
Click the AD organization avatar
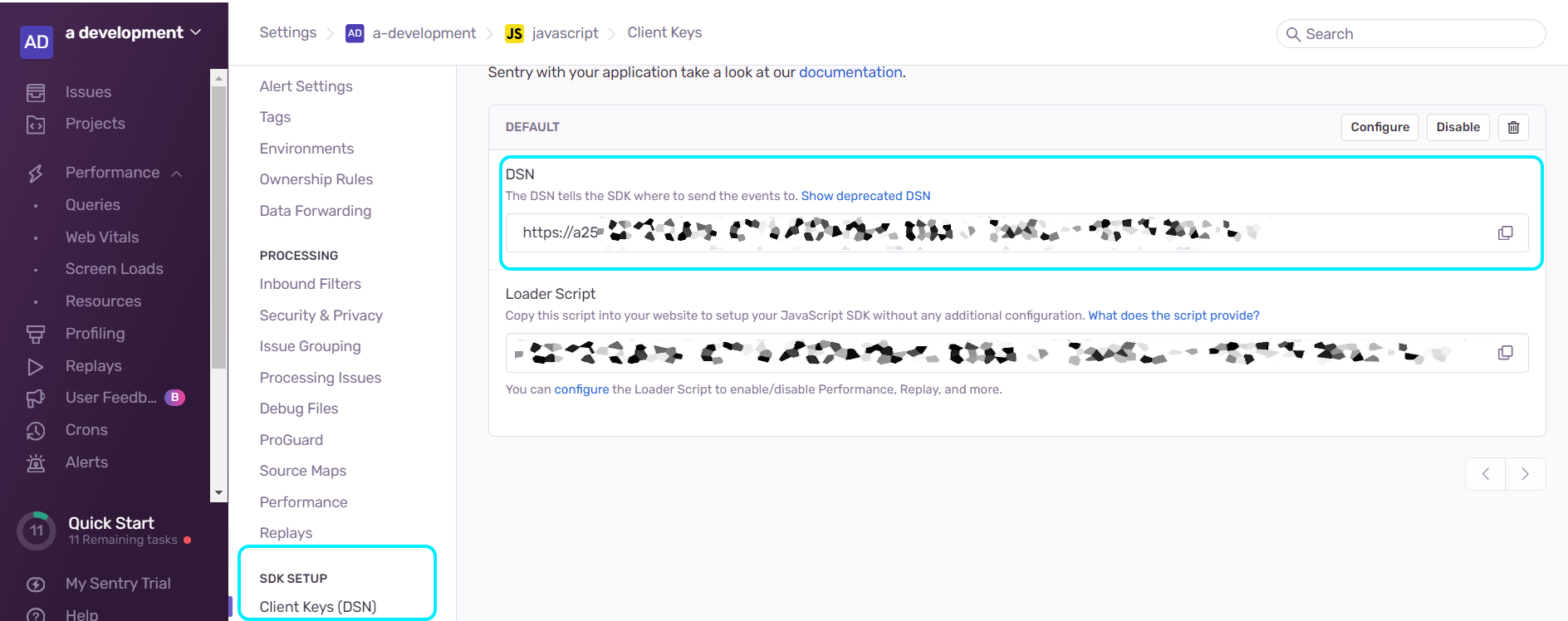point(37,42)
